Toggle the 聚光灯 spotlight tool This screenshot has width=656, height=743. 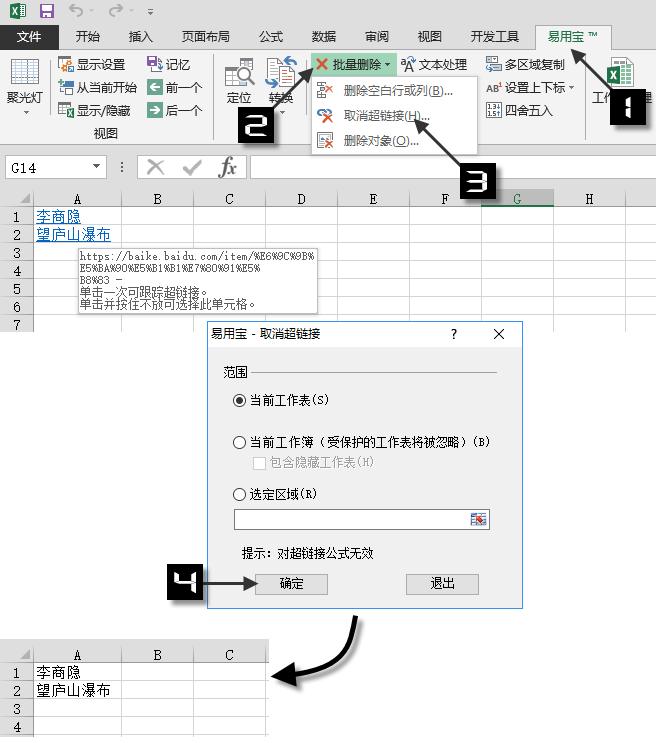click(25, 80)
